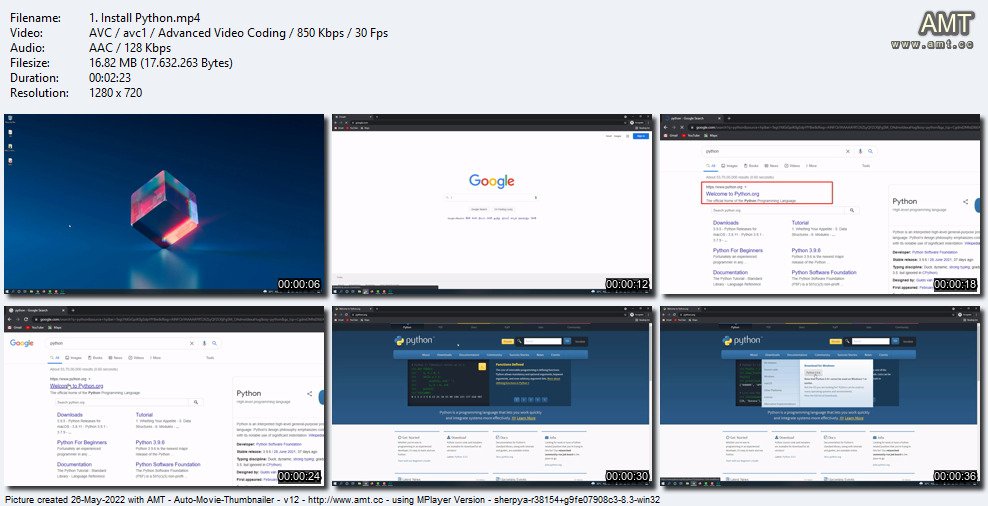Click the share icon beside Python in the 00:00:24 frame
This screenshot has height=506, width=988.
(309, 394)
